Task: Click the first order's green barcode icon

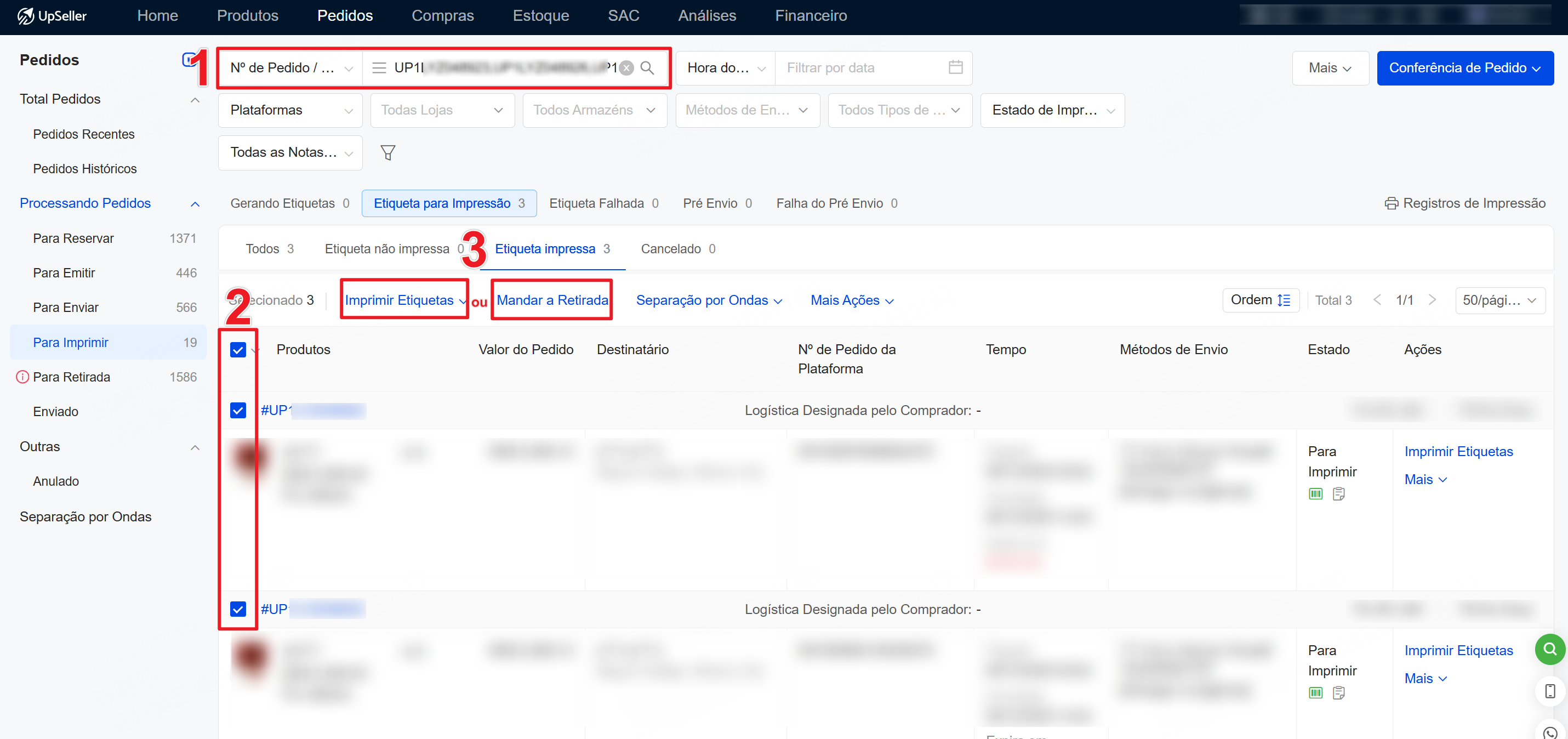Action: 1315,494
